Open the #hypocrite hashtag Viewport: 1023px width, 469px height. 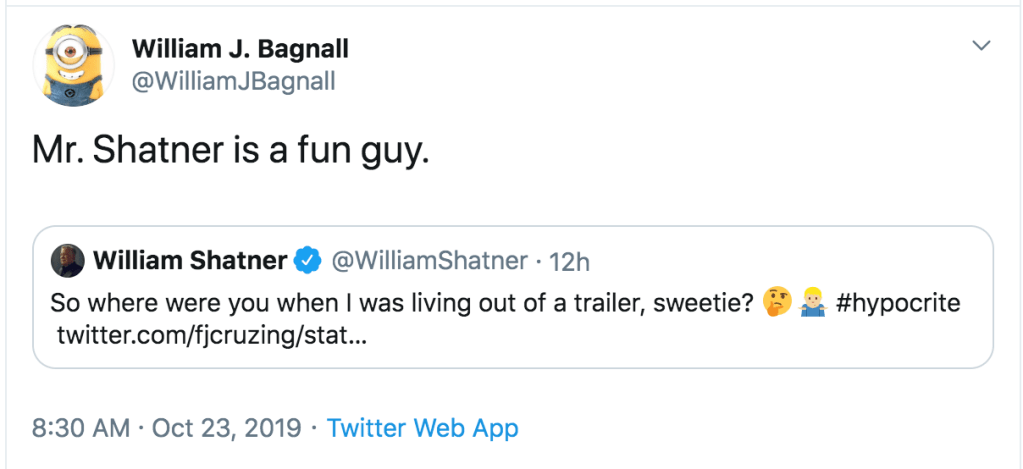point(897,302)
